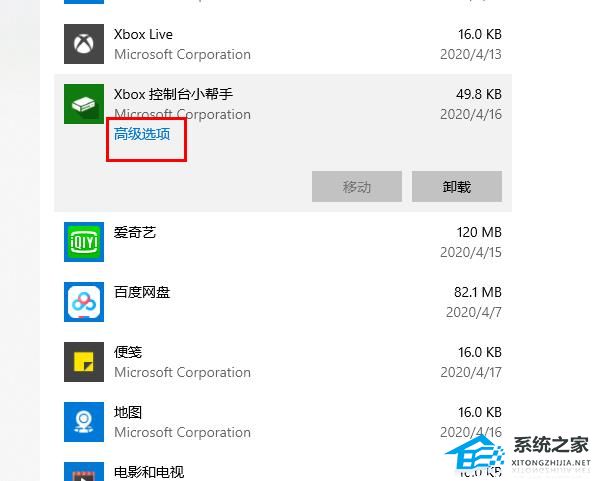Viewport: 606px width, 481px height.
Task: Select the 电影和电视 entry title
Action: [x=149, y=472]
